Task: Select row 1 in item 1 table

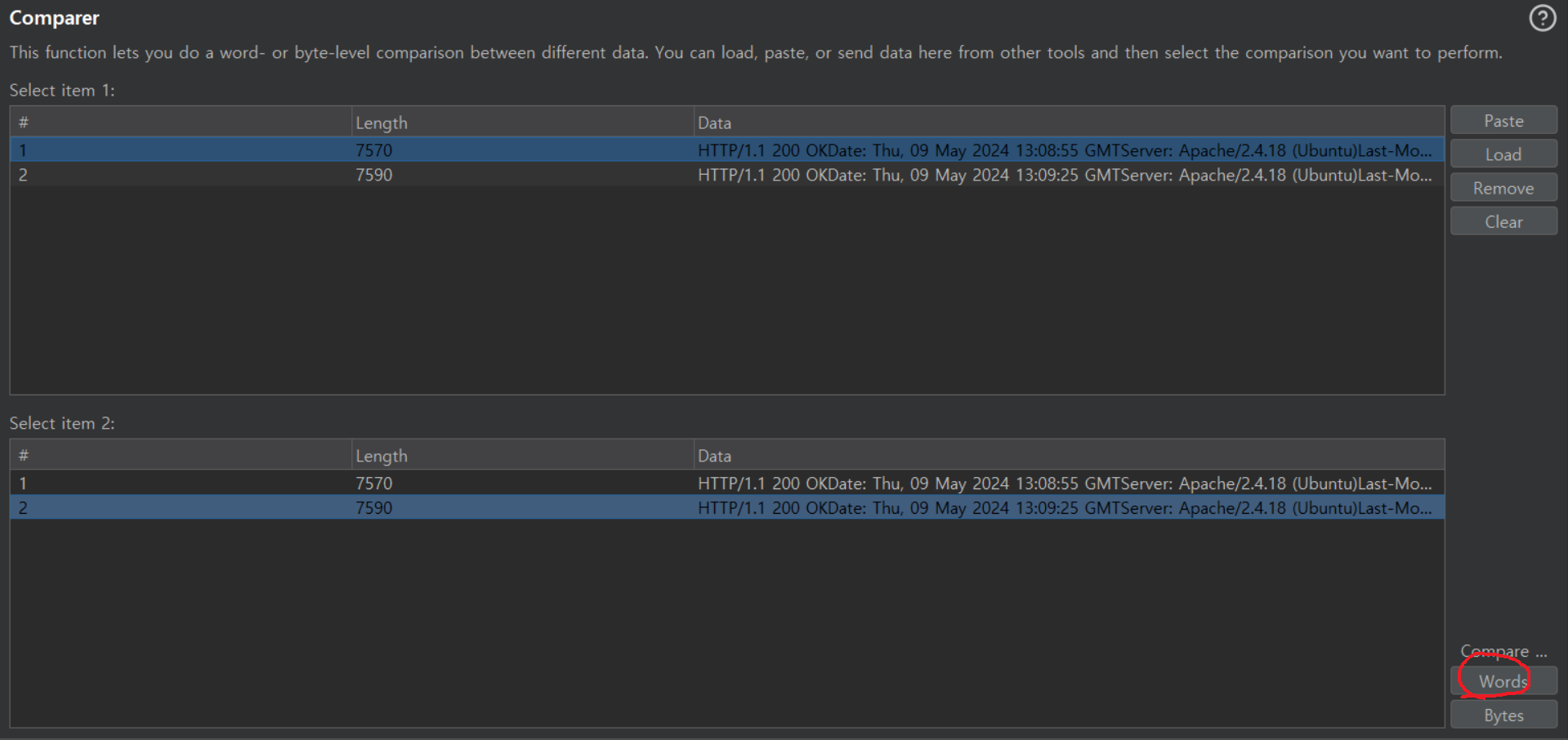Action: click(727, 150)
